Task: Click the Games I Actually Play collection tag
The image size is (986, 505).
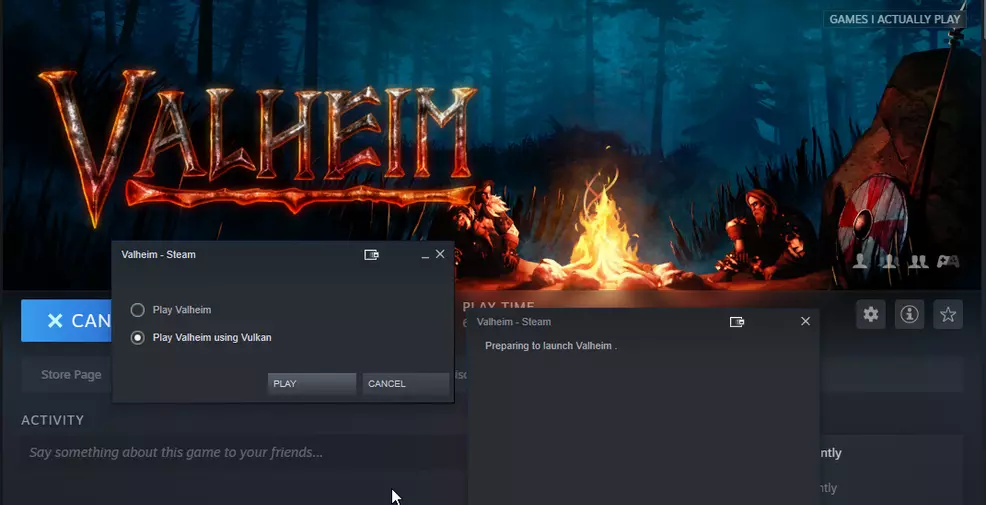Action: [x=894, y=19]
